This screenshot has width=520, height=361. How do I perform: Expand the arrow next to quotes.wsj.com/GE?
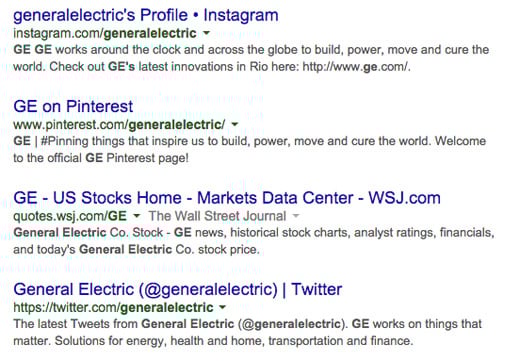point(136,216)
